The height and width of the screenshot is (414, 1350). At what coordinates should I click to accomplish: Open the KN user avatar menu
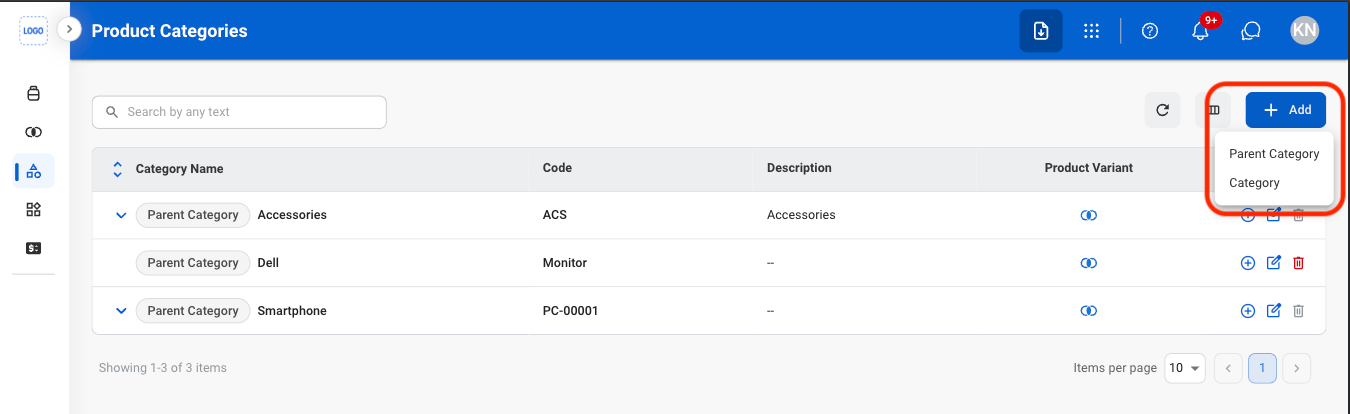1305,31
